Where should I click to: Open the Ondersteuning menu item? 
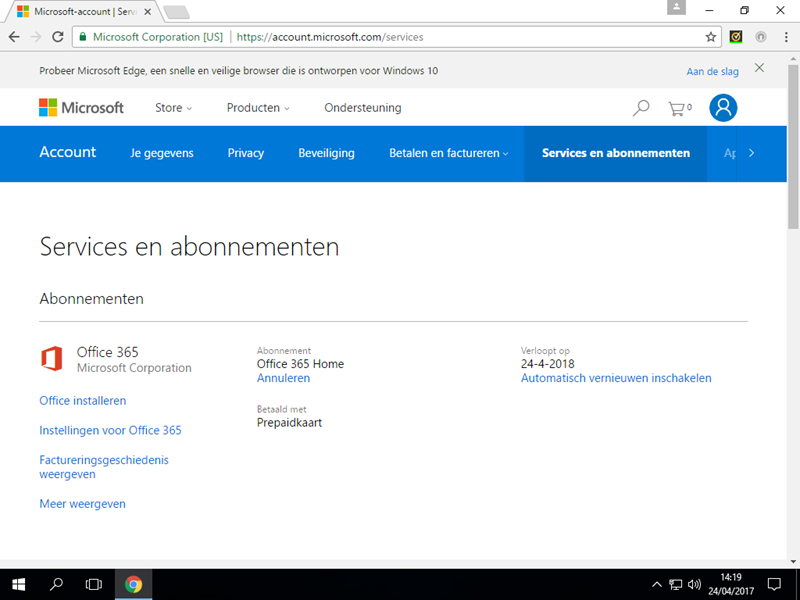coord(363,108)
